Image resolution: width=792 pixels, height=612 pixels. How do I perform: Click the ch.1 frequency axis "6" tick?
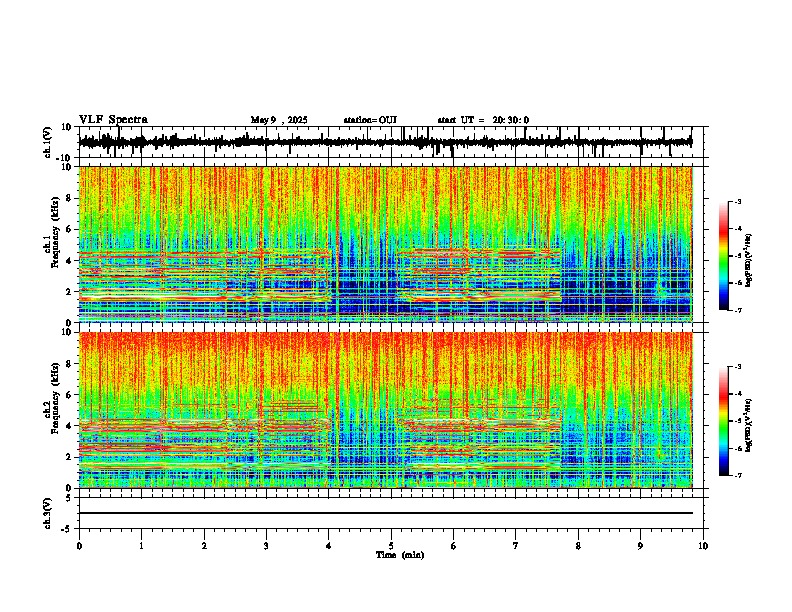pyautogui.click(x=69, y=229)
